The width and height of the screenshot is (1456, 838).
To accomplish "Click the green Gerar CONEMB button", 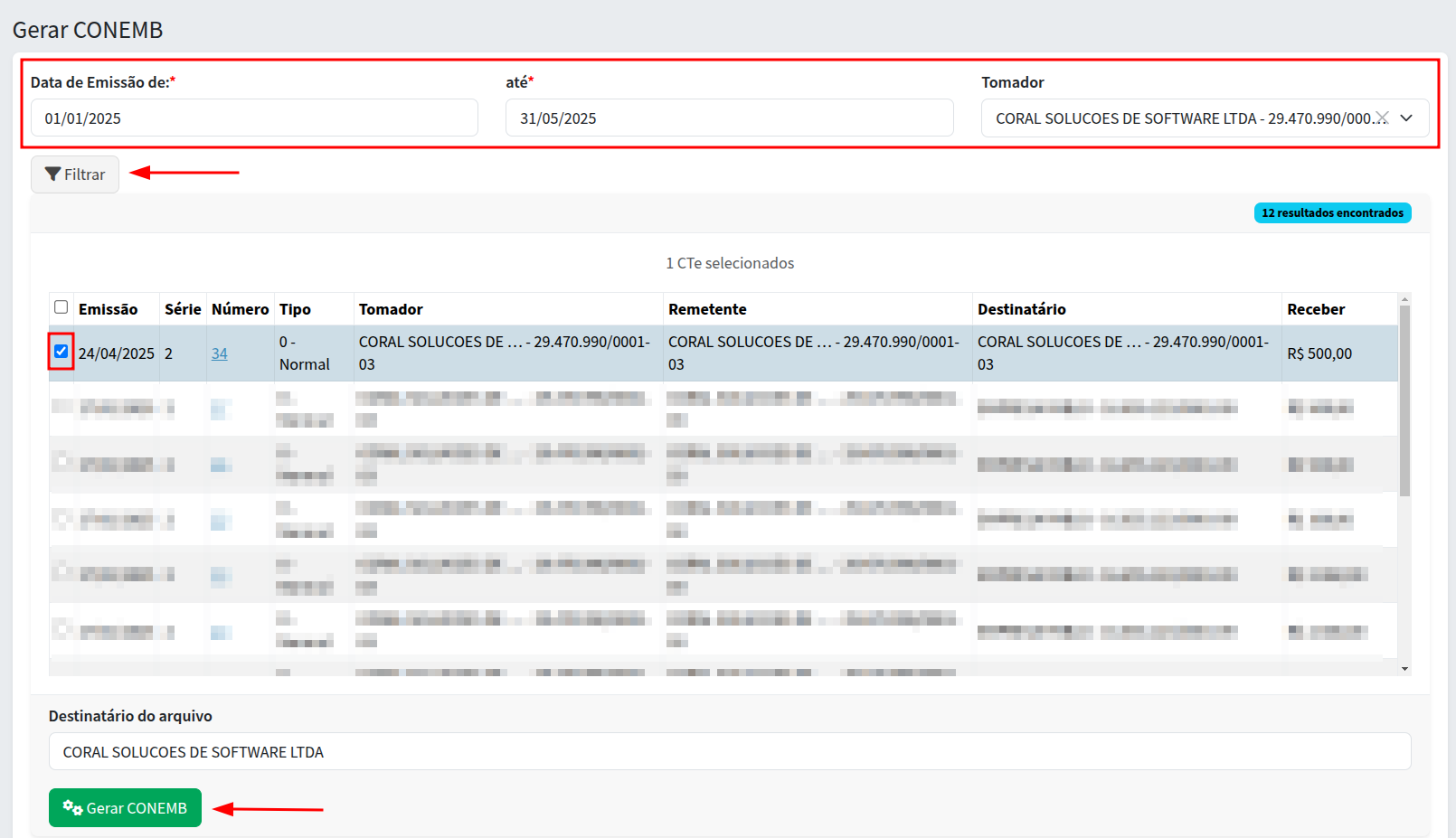I will pyautogui.click(x=125, y=808).
